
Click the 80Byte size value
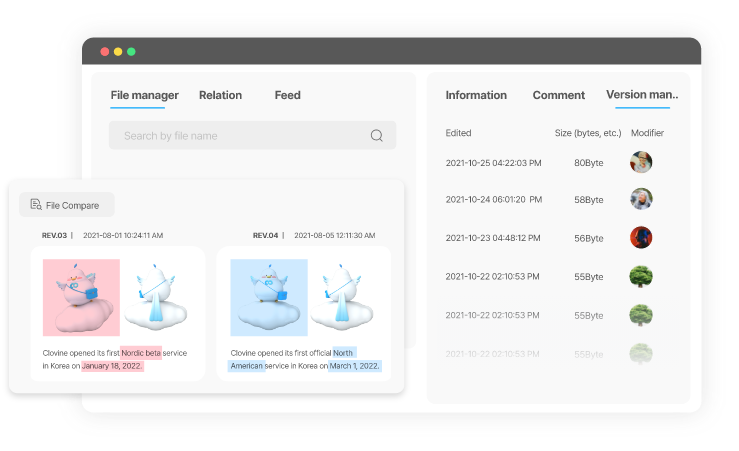point(589,163)
